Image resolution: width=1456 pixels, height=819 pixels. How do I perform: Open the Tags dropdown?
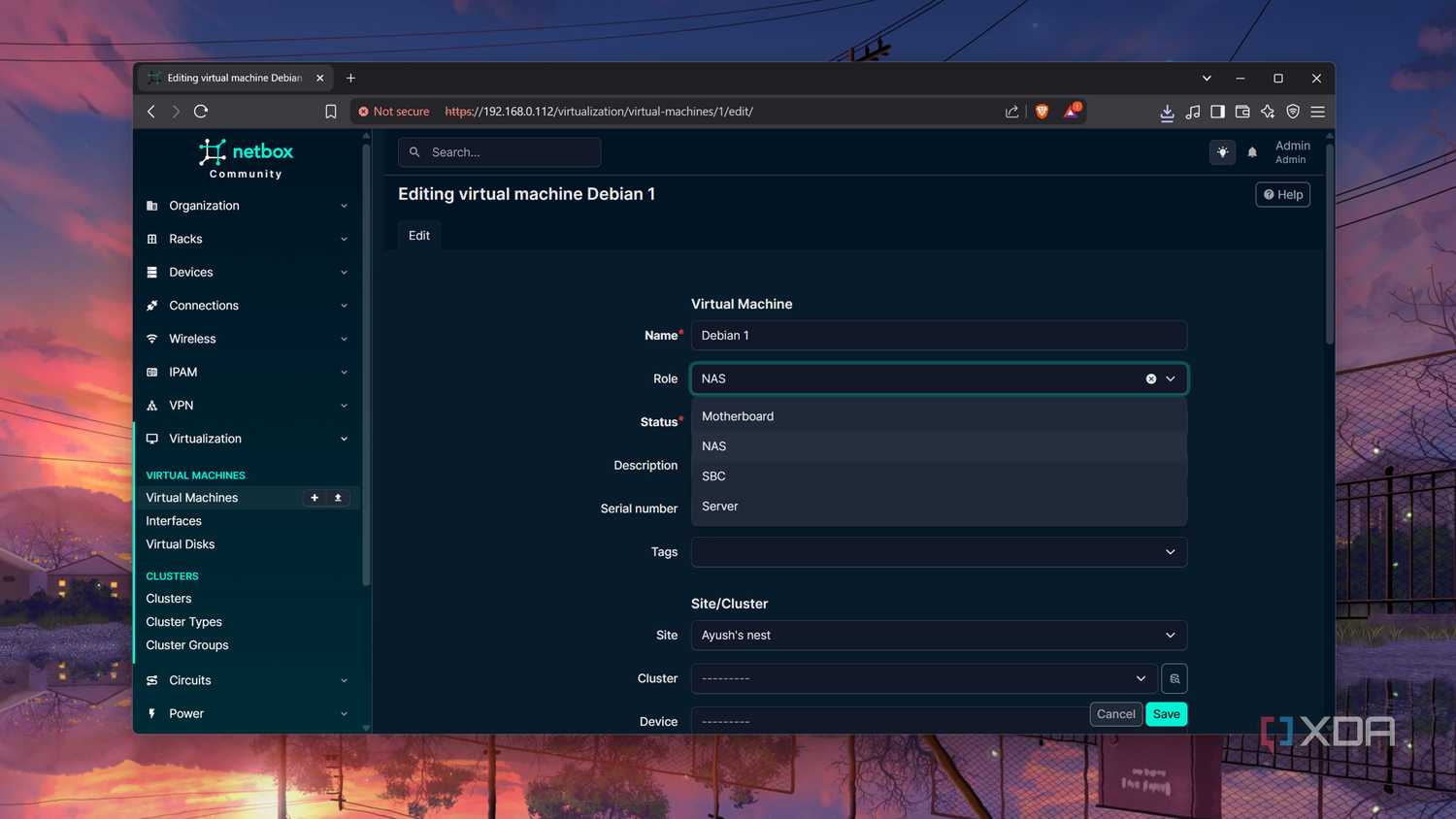tap(939, 552)
